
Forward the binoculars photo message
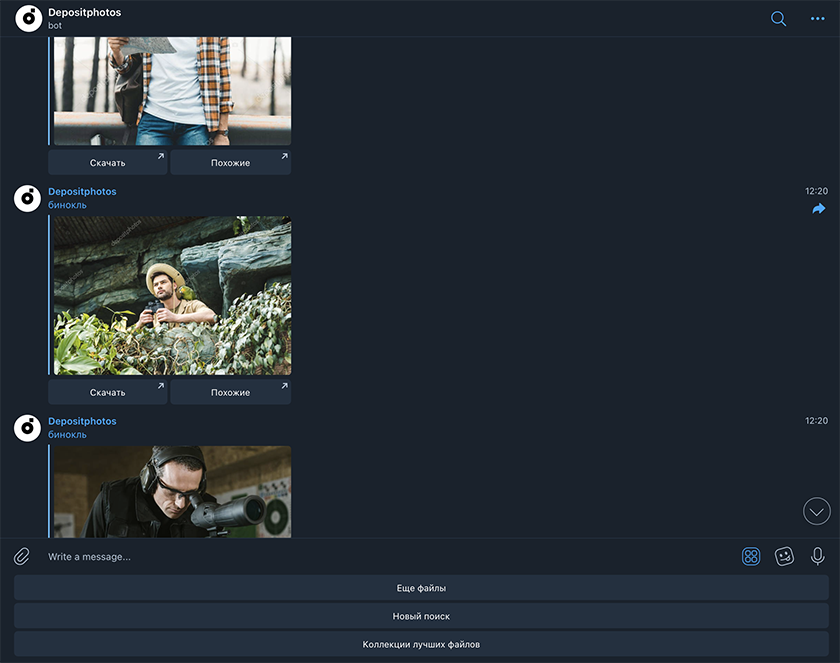[818, 209]
